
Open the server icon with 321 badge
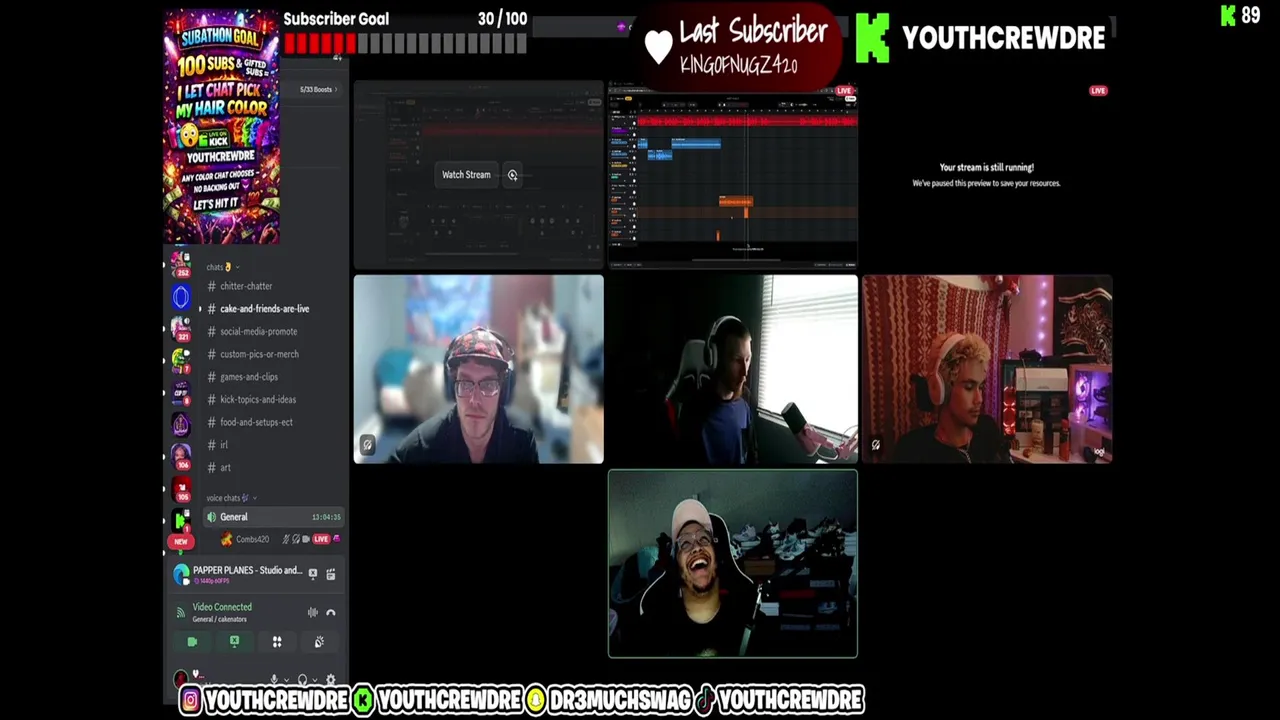pyautogui.click(x=181, y=328)
